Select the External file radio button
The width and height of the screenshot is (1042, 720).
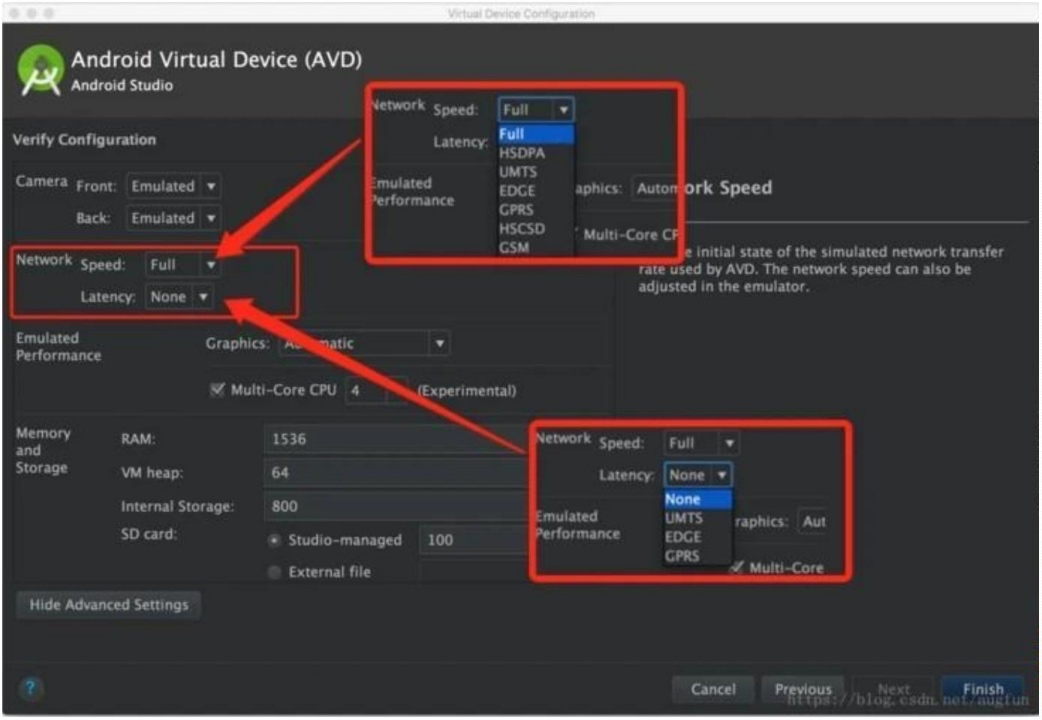(274, 572)
